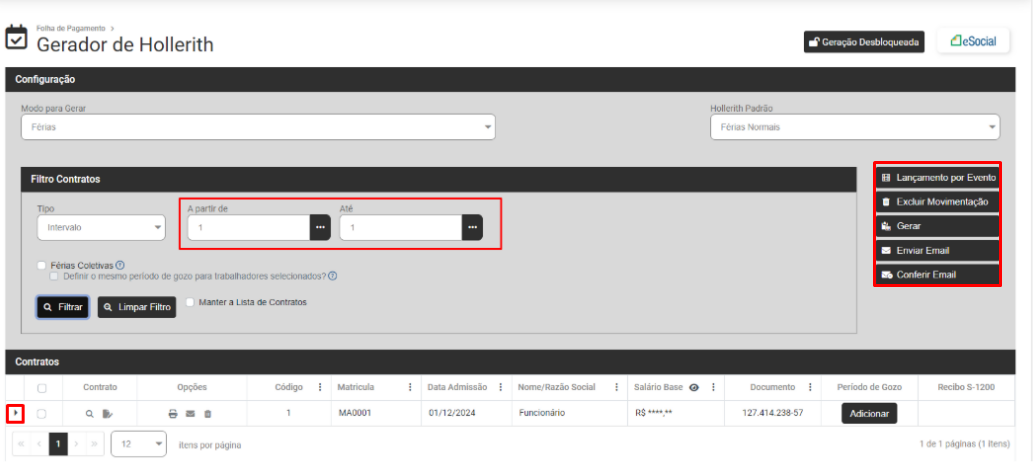
Task: Click the edit document icon in the Contrato column
Action: coord(107,413)
